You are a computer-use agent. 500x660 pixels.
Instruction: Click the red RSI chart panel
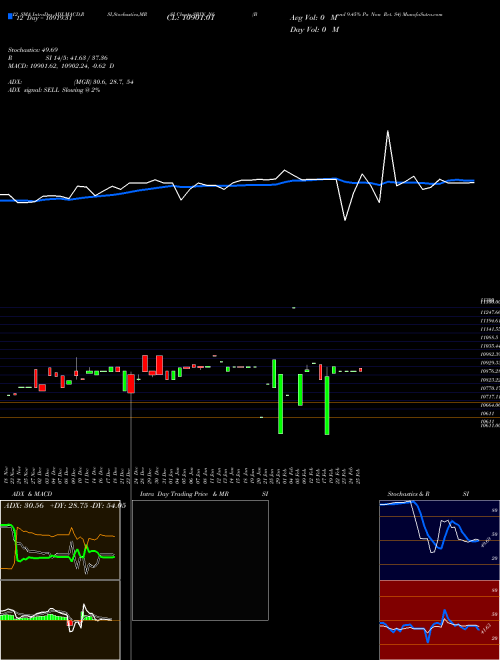pyautogui.click(x=439, y=620)
